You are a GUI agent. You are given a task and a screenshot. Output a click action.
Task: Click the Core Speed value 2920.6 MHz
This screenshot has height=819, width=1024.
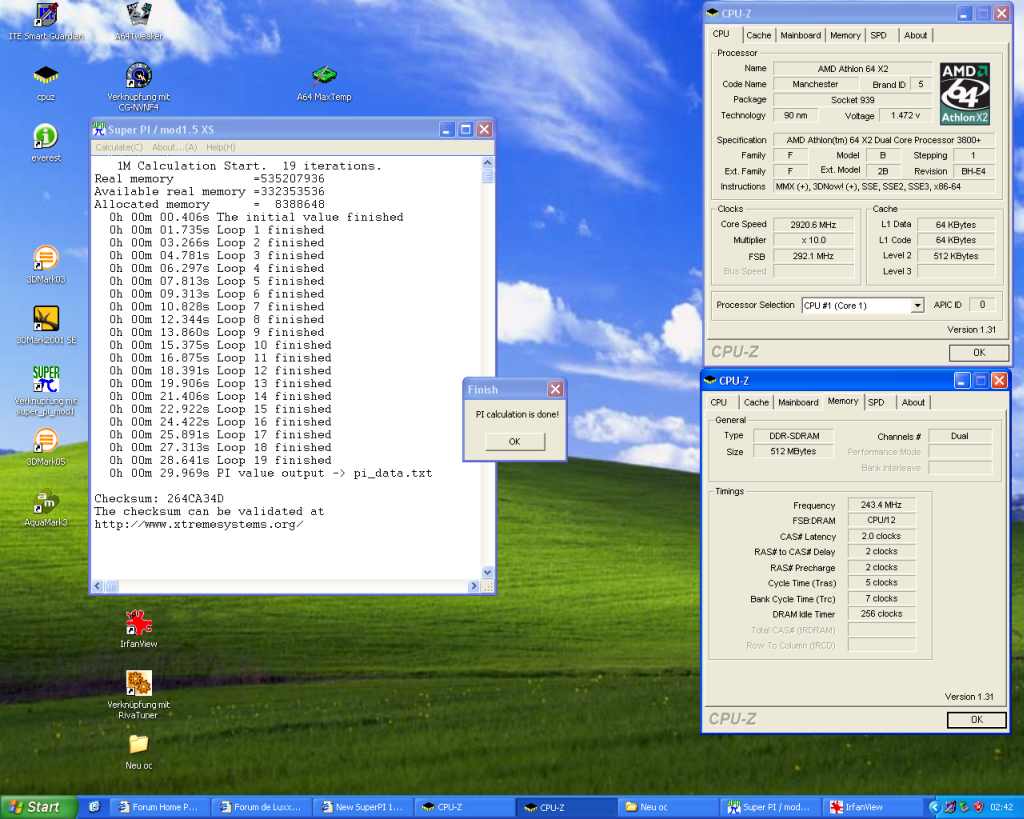[813, 225]
